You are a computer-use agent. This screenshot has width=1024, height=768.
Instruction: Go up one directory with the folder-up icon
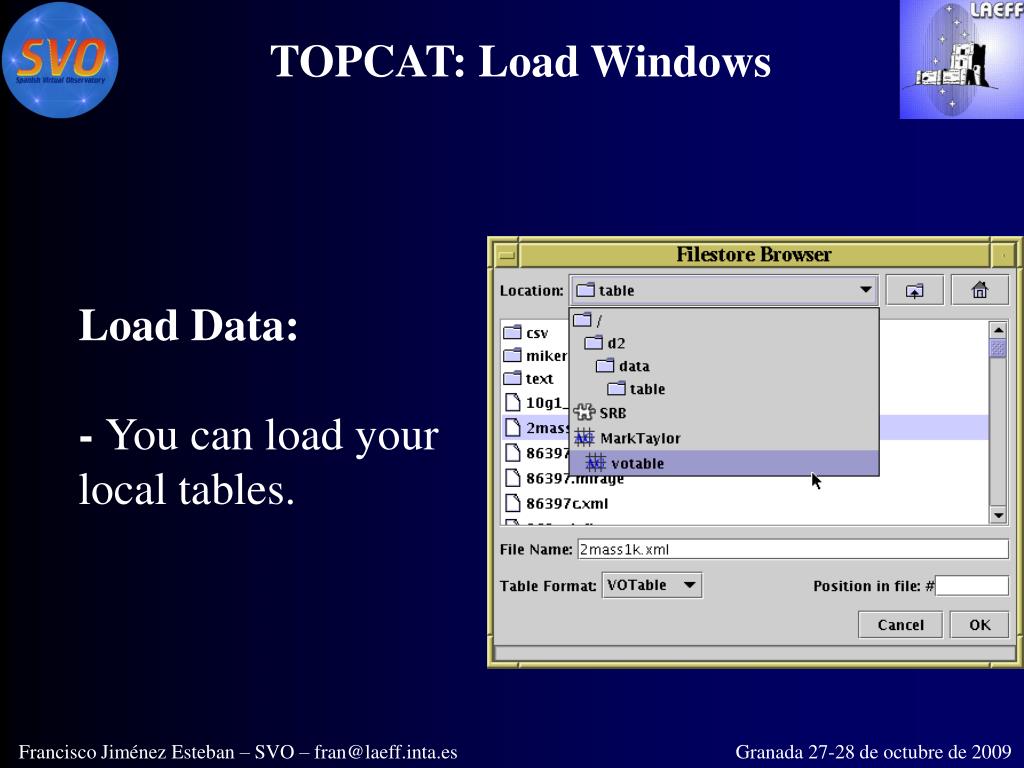pos(914,291)
